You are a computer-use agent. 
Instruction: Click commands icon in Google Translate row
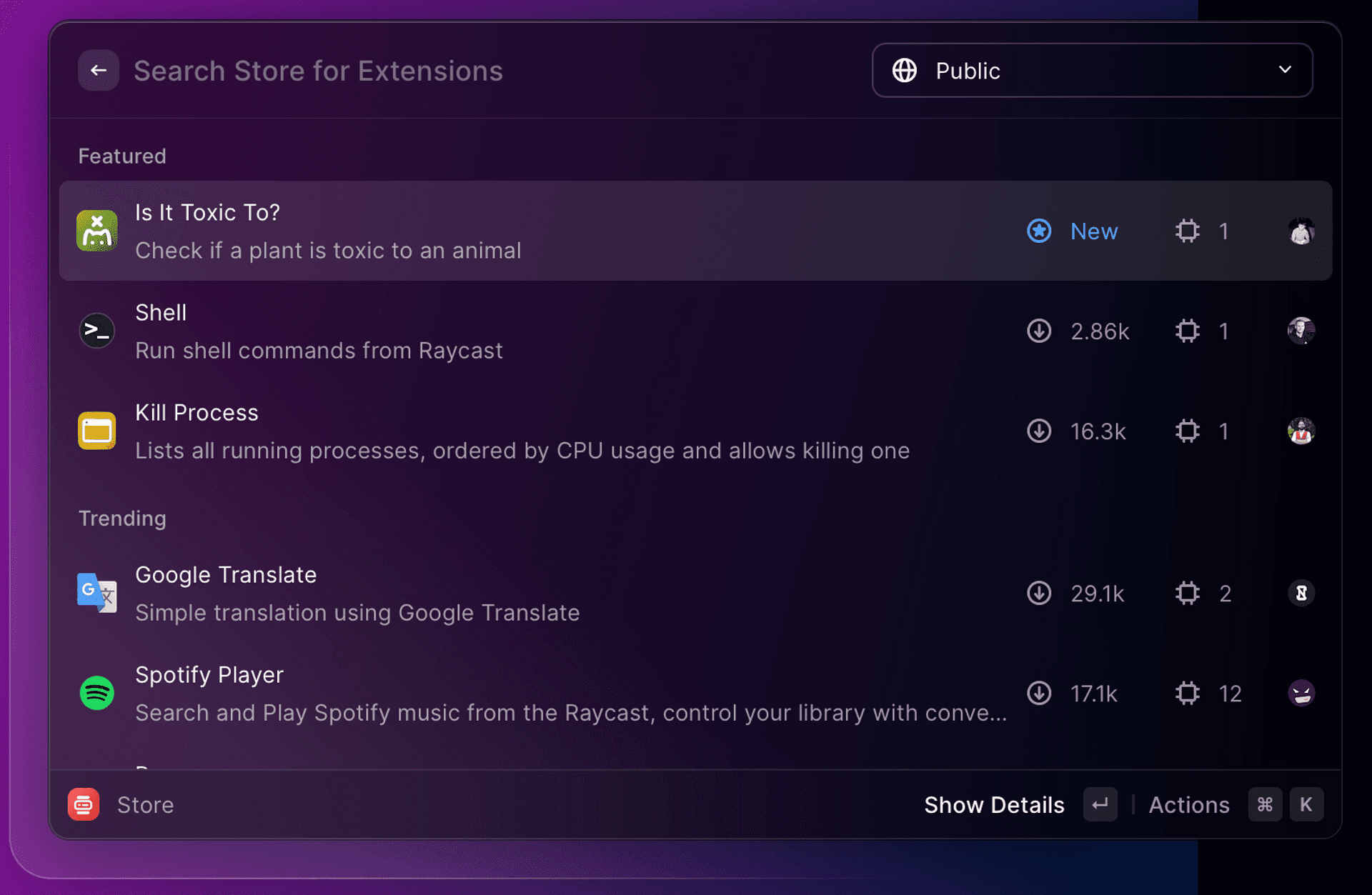[x=1187, y=593]
